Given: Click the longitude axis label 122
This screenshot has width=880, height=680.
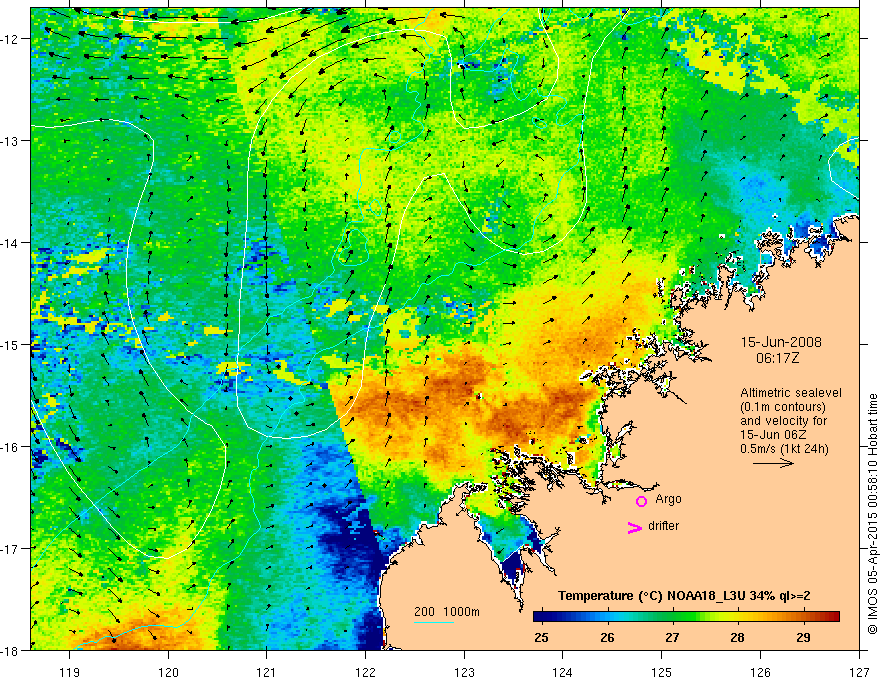Looking at the screenshot, I should tap(365, 672).
